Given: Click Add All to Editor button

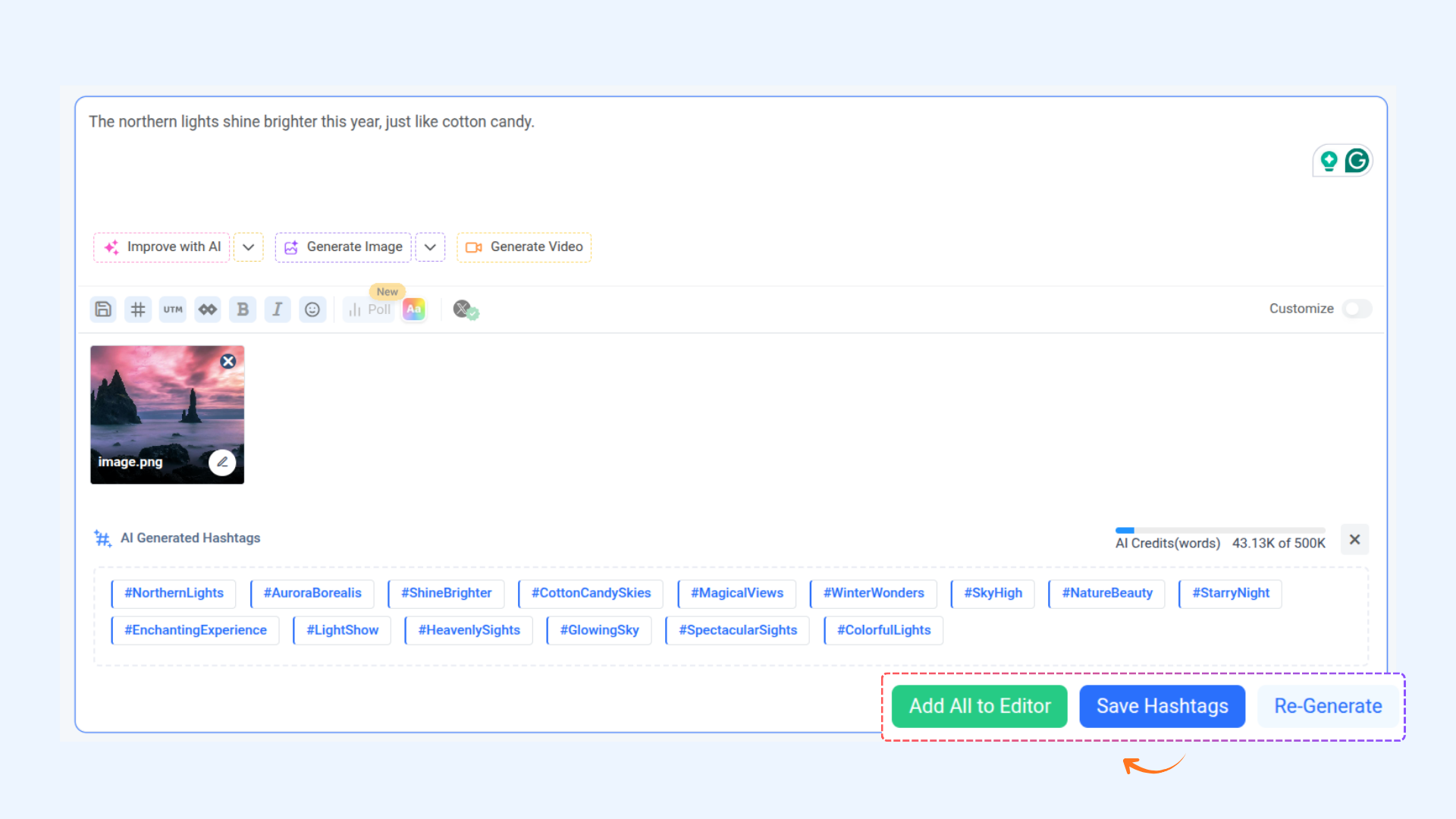Looking at the screenshot, I should click(x=979, y=706).
